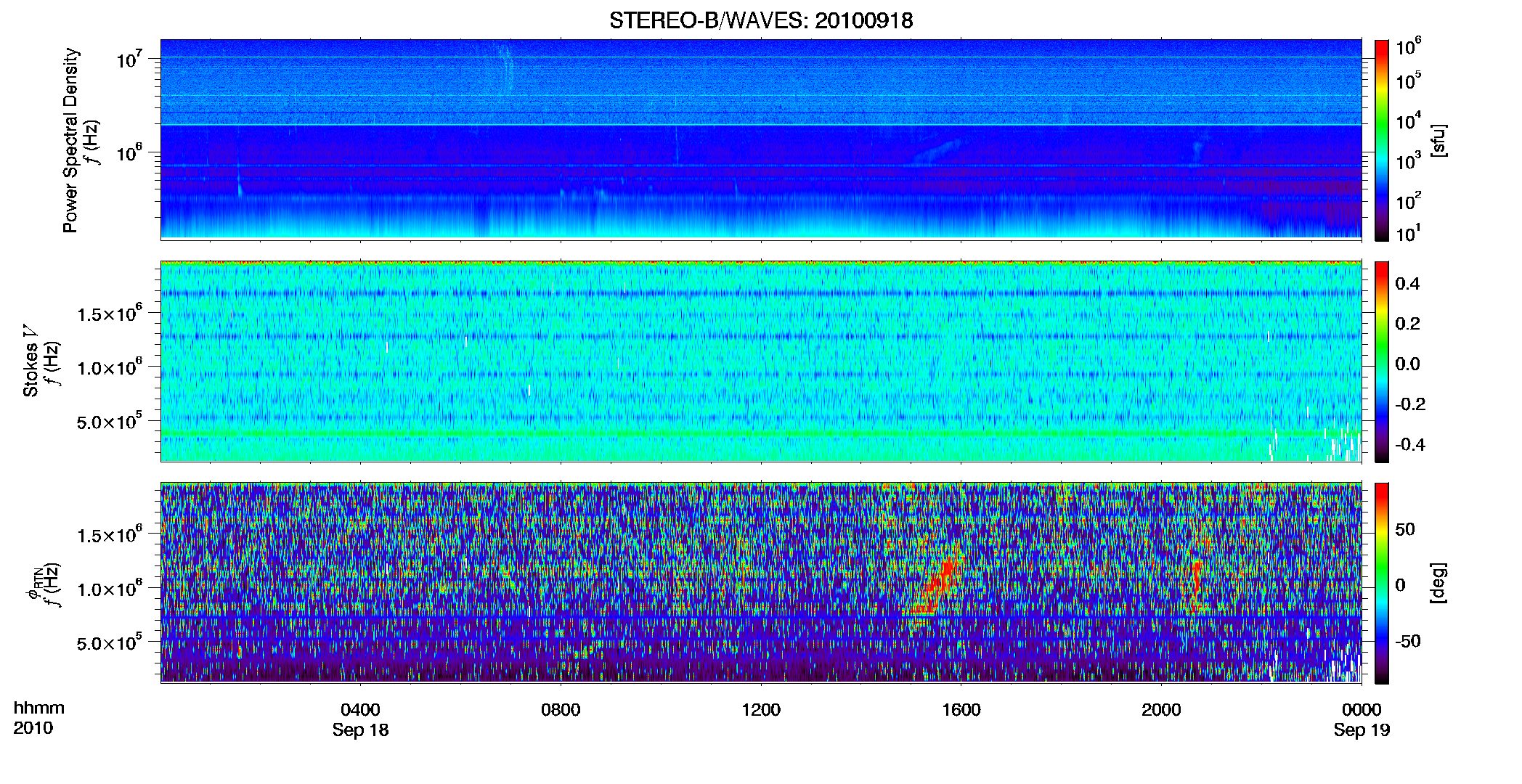The image size is (1522, 784).
Task: Click the Power Spectral Density axis label
Action: [x=70, y=140]
